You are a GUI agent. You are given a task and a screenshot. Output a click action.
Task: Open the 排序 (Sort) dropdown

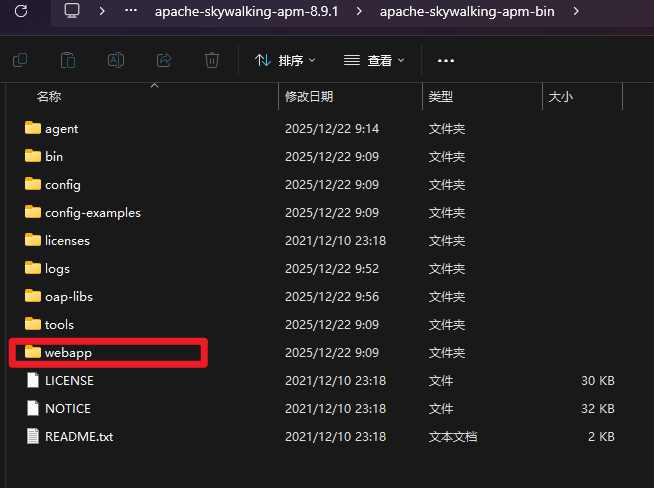point(285,60)
